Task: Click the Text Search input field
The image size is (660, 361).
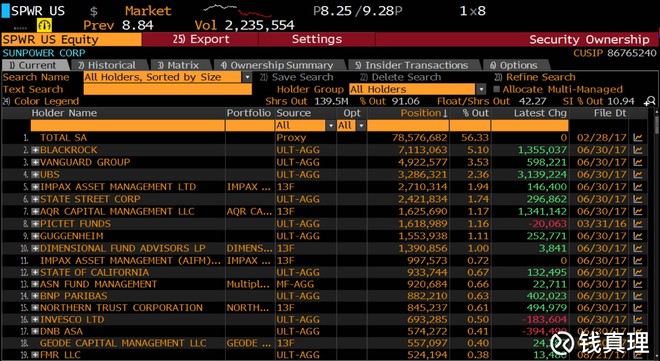Action: 168,89
